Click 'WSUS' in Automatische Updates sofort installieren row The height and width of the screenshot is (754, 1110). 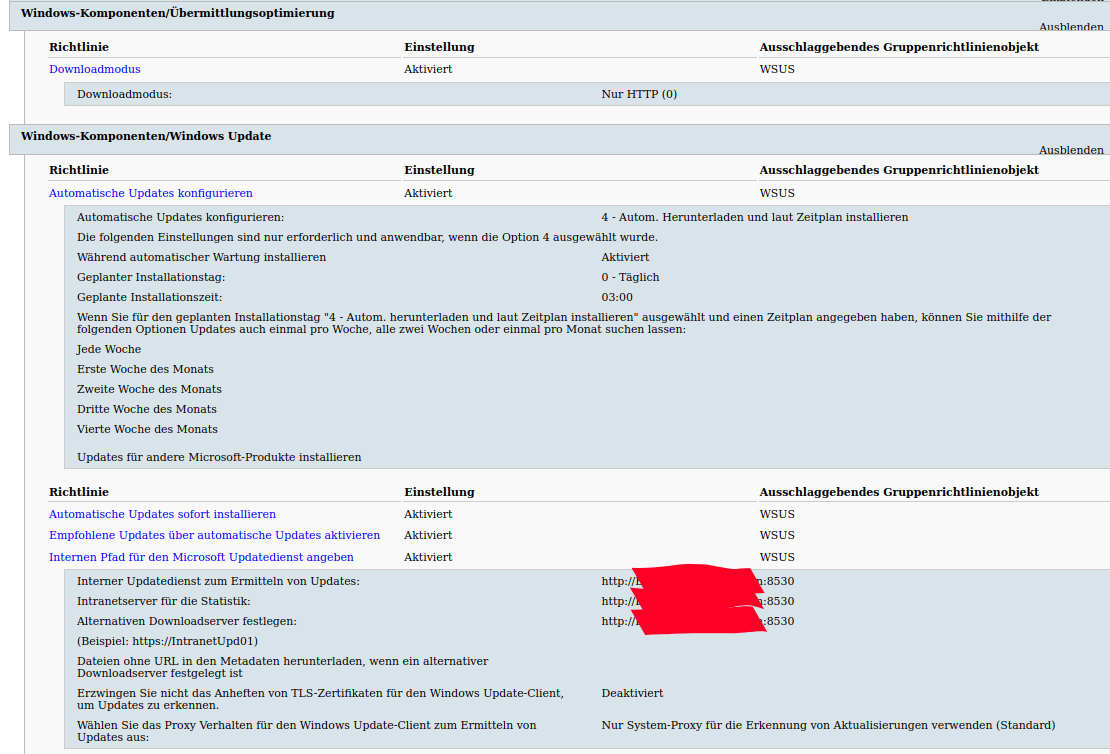[x=777, y=514]
